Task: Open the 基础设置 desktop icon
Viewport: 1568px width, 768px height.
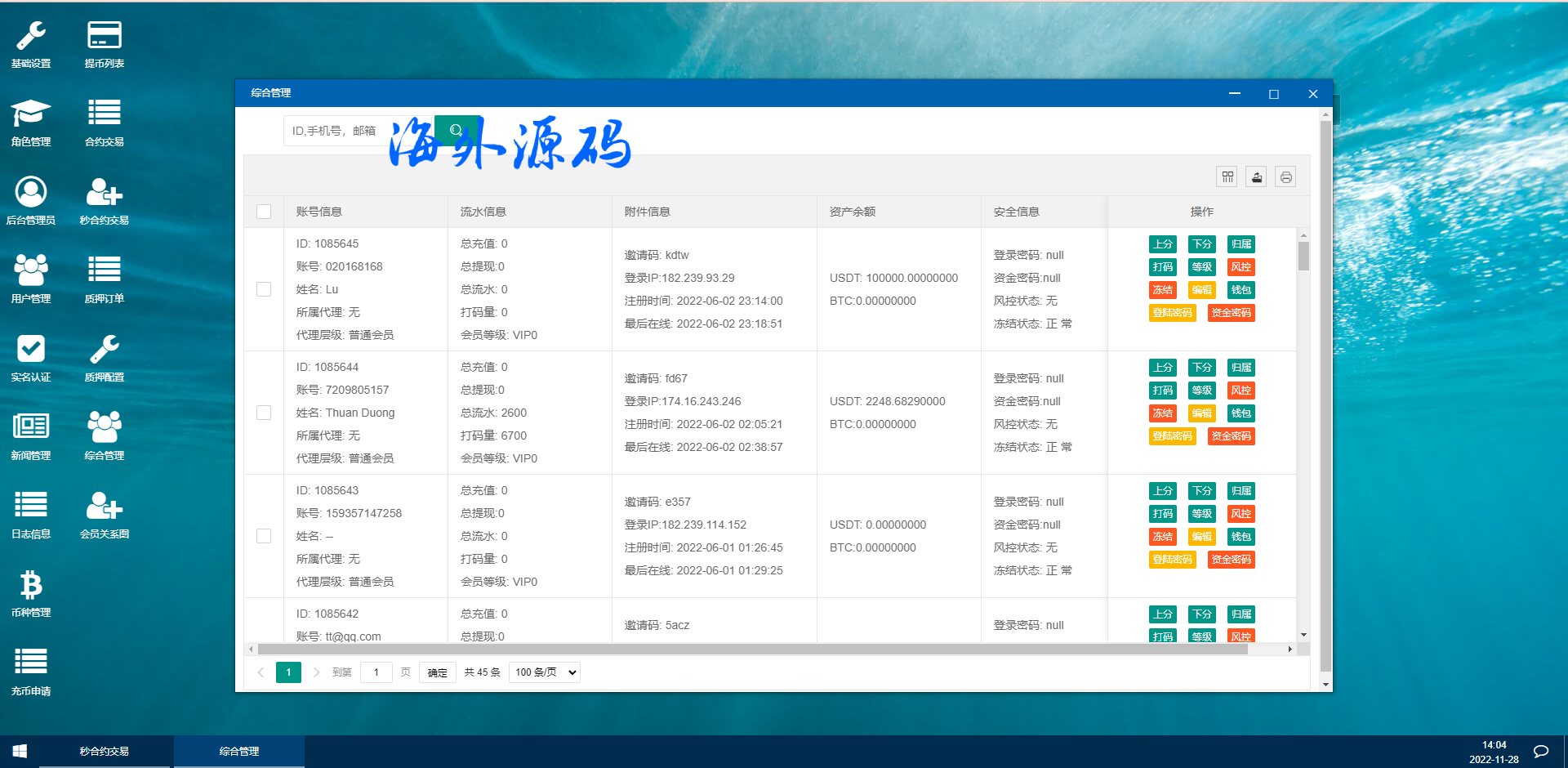Action: tap(31, 44)
